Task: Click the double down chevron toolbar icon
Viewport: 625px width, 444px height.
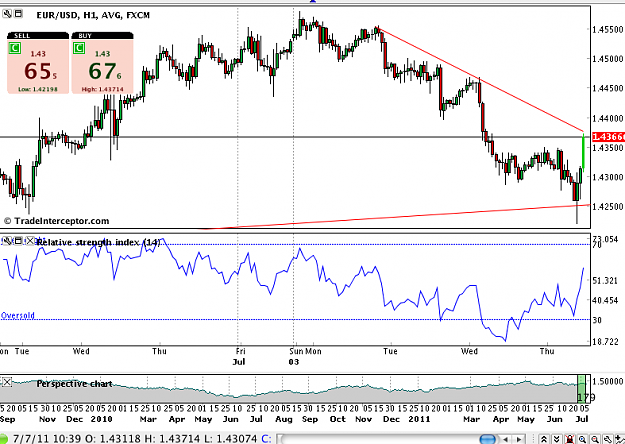Action: (557, 439)
